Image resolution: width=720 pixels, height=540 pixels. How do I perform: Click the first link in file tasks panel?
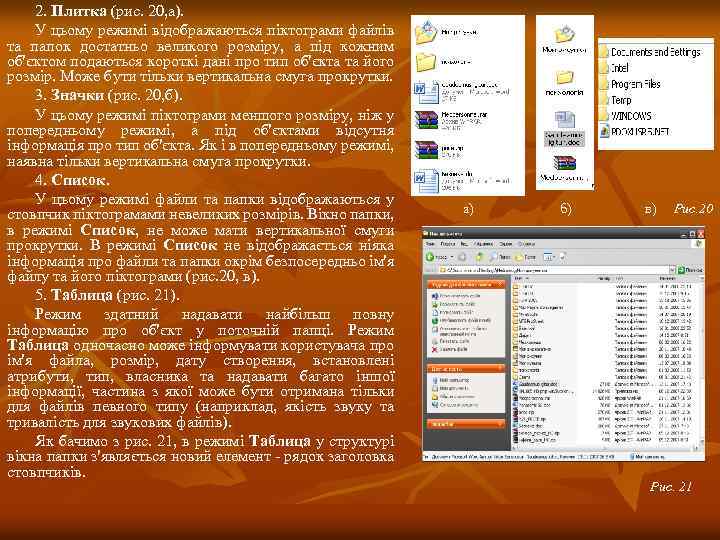coord(457,296)
